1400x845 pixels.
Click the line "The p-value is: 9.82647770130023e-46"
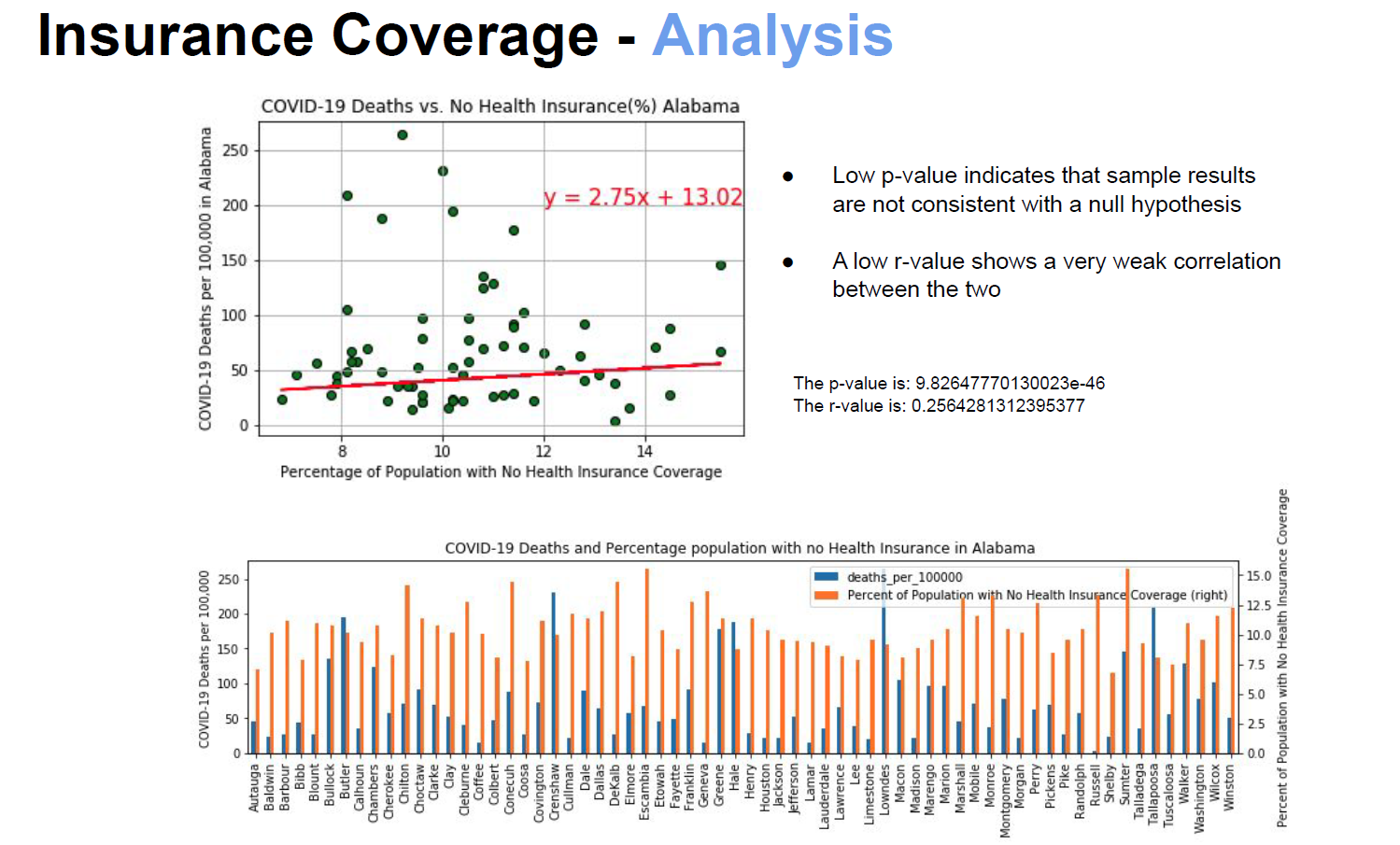[949, 383]
